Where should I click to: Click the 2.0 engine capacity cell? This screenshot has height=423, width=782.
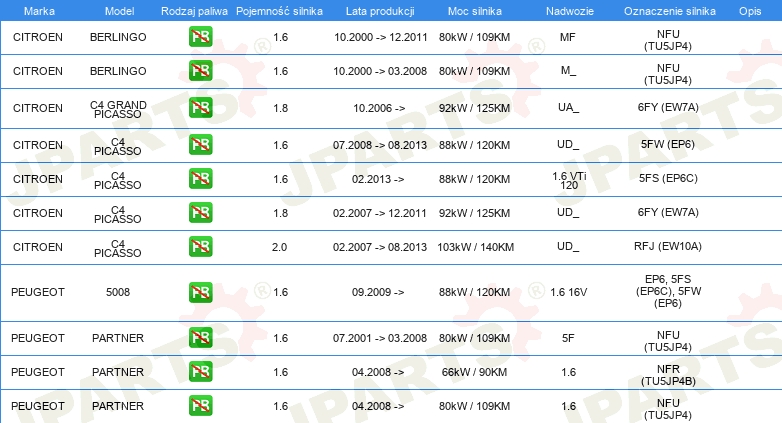point(279,247)
